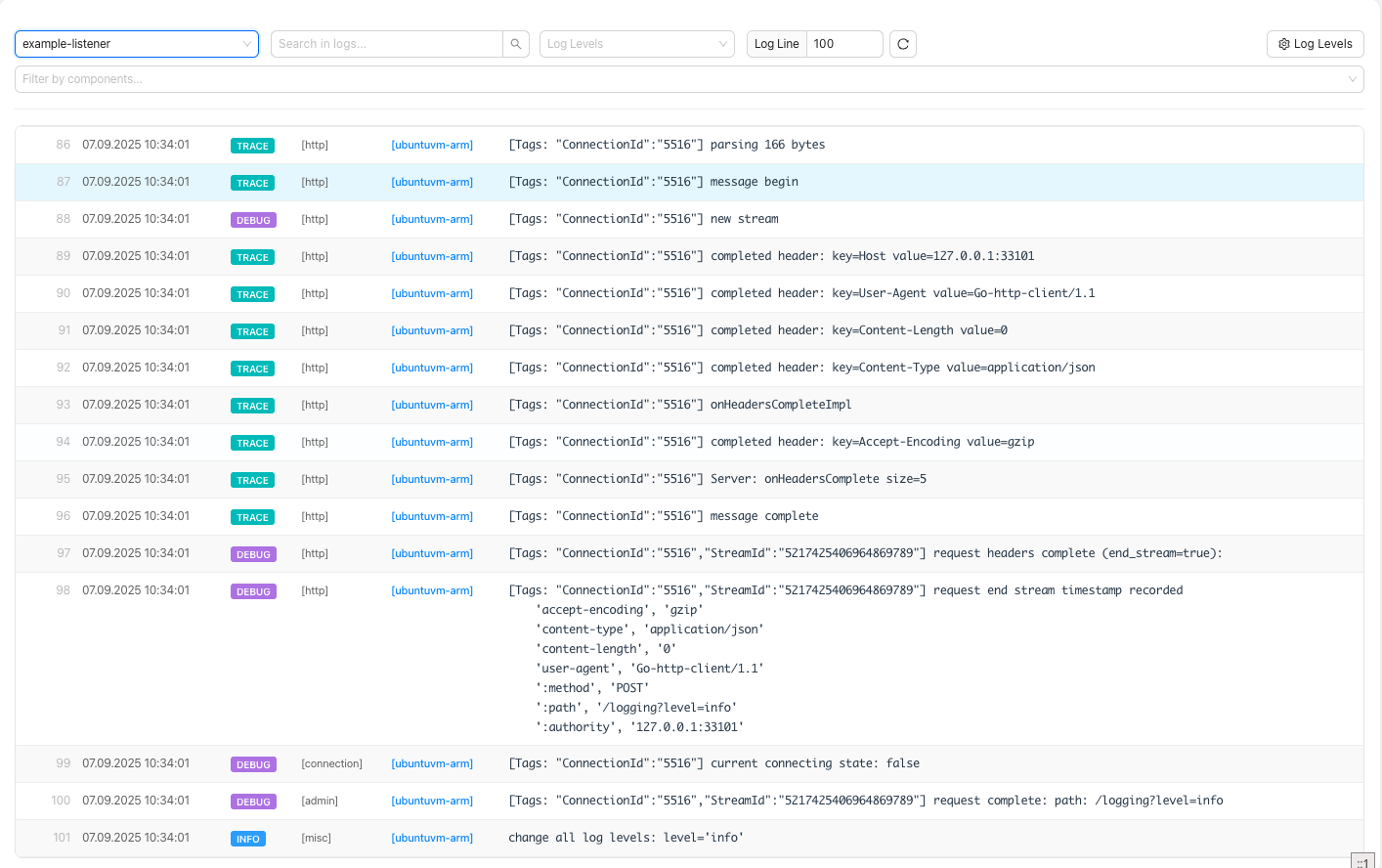Image resolution: width=1382 pixels, height=868 pixels.
Task: Click the connection tag on line 99
Action: pyautogui.click(x=330, y=763)
